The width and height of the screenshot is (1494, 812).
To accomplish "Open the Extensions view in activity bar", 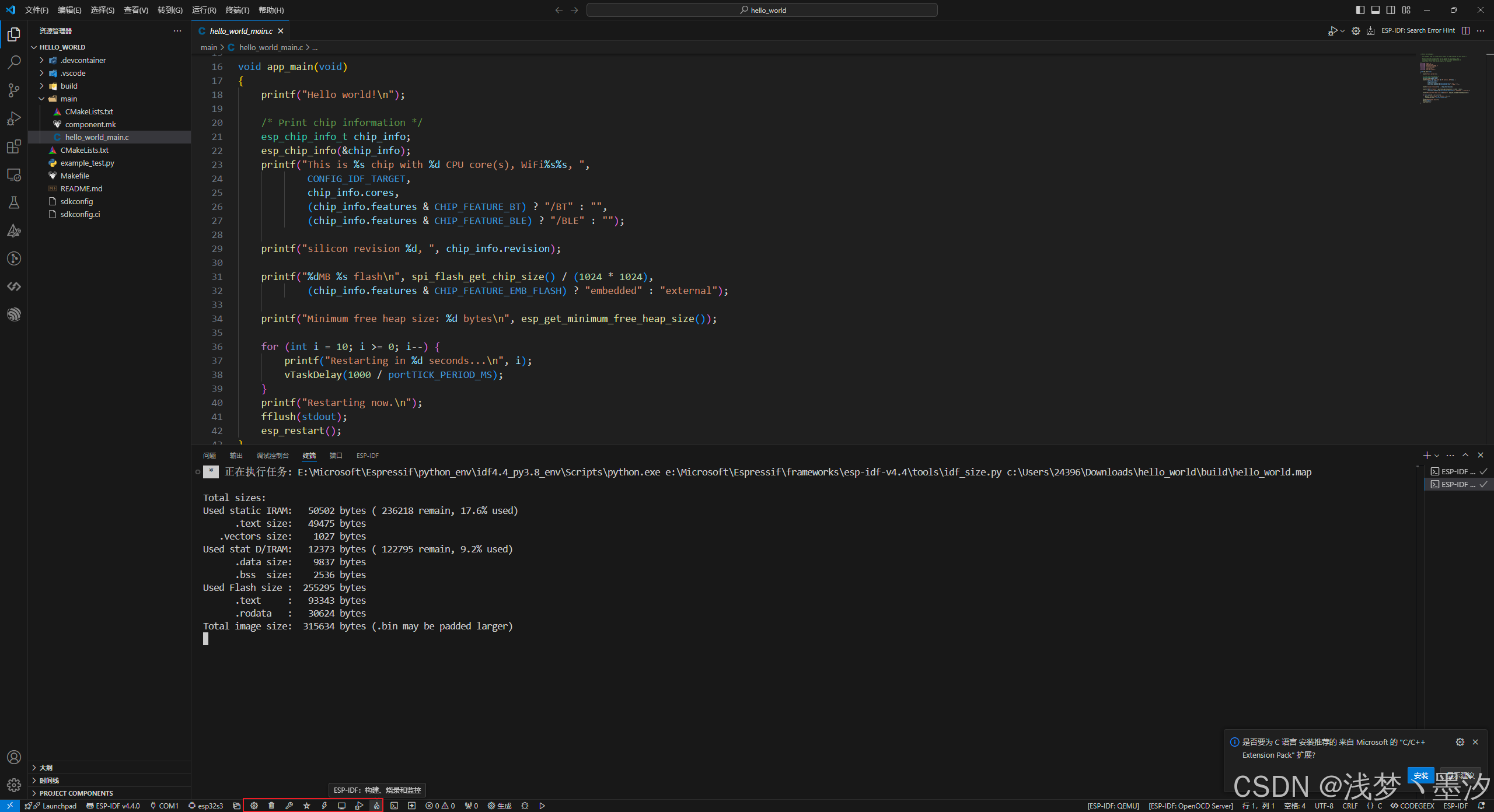I will [x=14, y=147].
